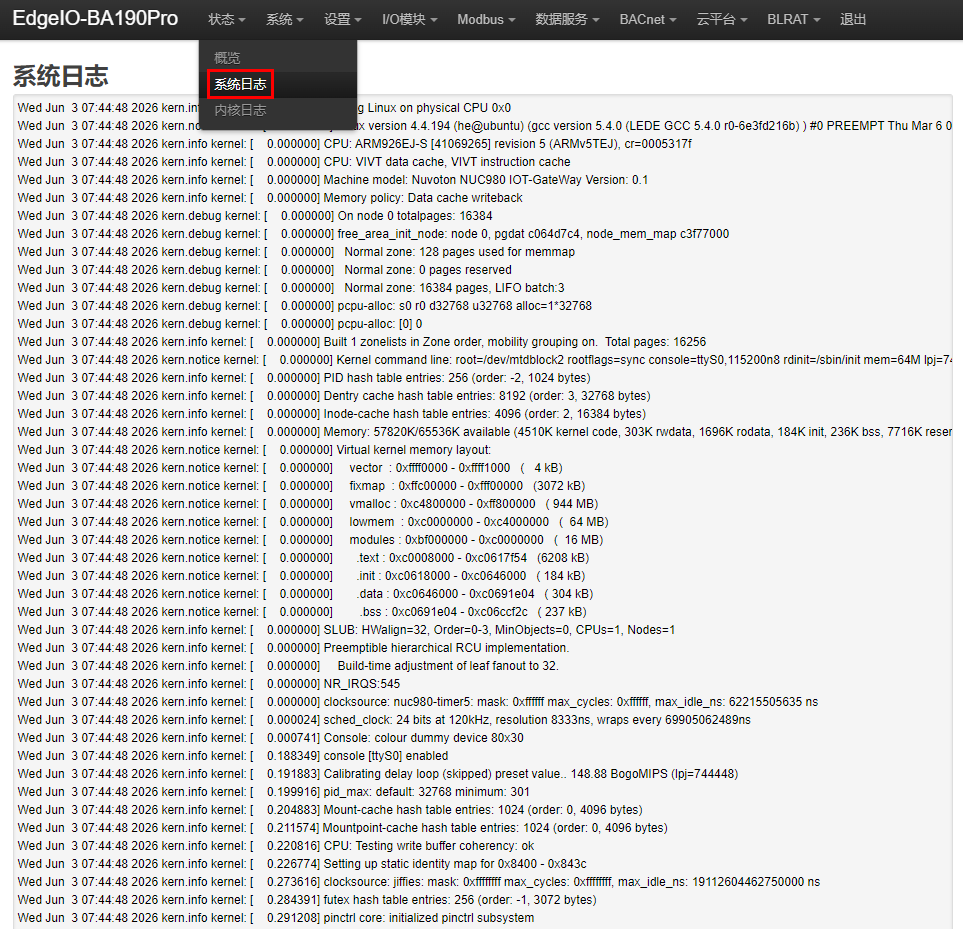
Task: Select the 'Calibrating delay loop (skipped)' line
Action: pos(378,774)
